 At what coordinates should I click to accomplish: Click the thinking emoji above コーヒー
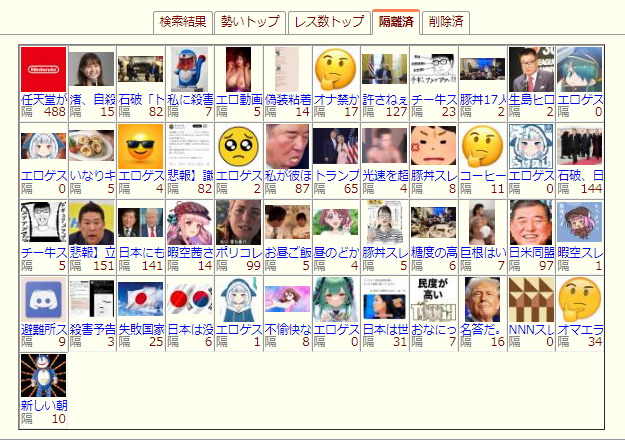point(482,145)
